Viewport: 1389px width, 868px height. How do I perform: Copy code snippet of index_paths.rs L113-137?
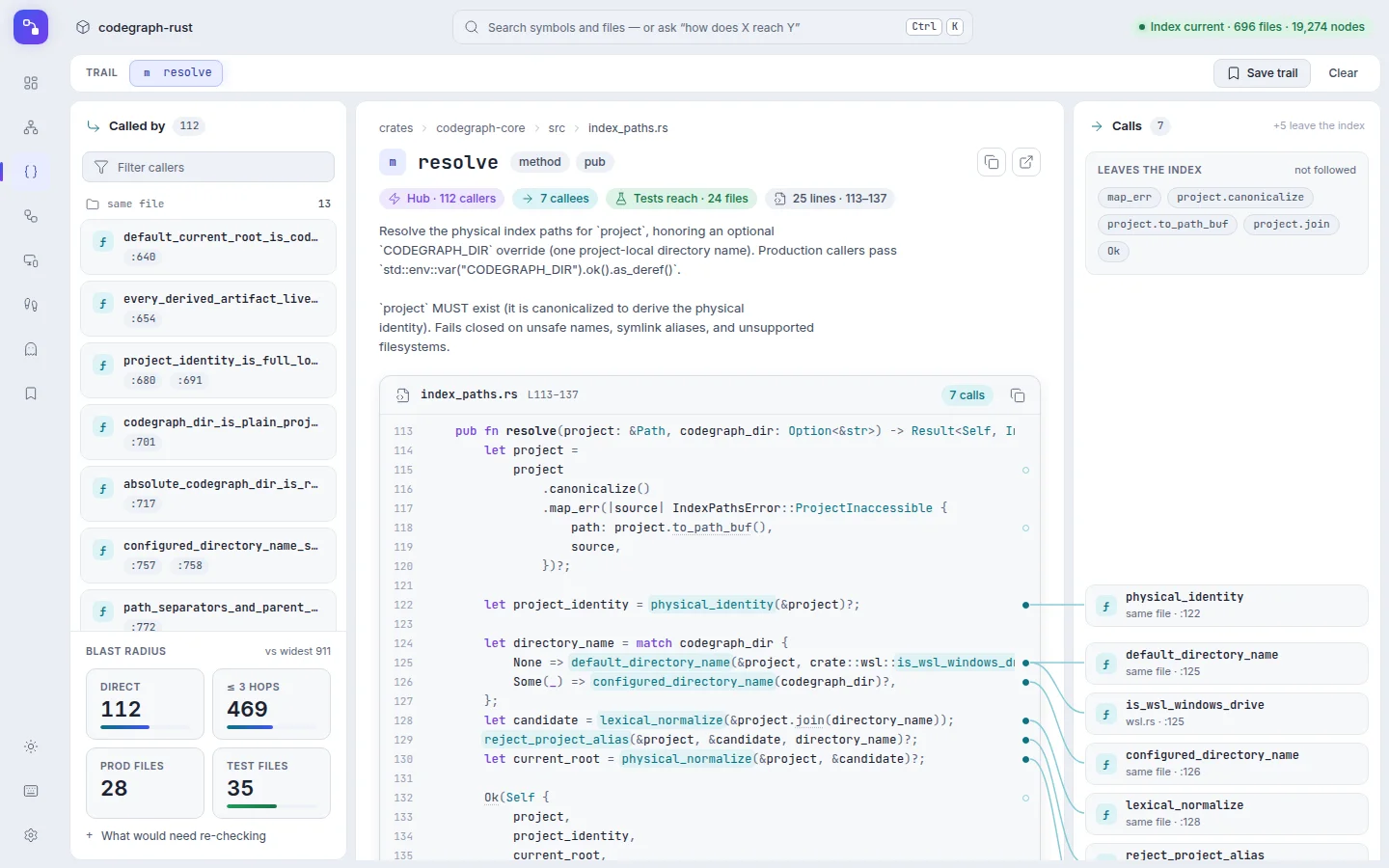coord(1018,395)
